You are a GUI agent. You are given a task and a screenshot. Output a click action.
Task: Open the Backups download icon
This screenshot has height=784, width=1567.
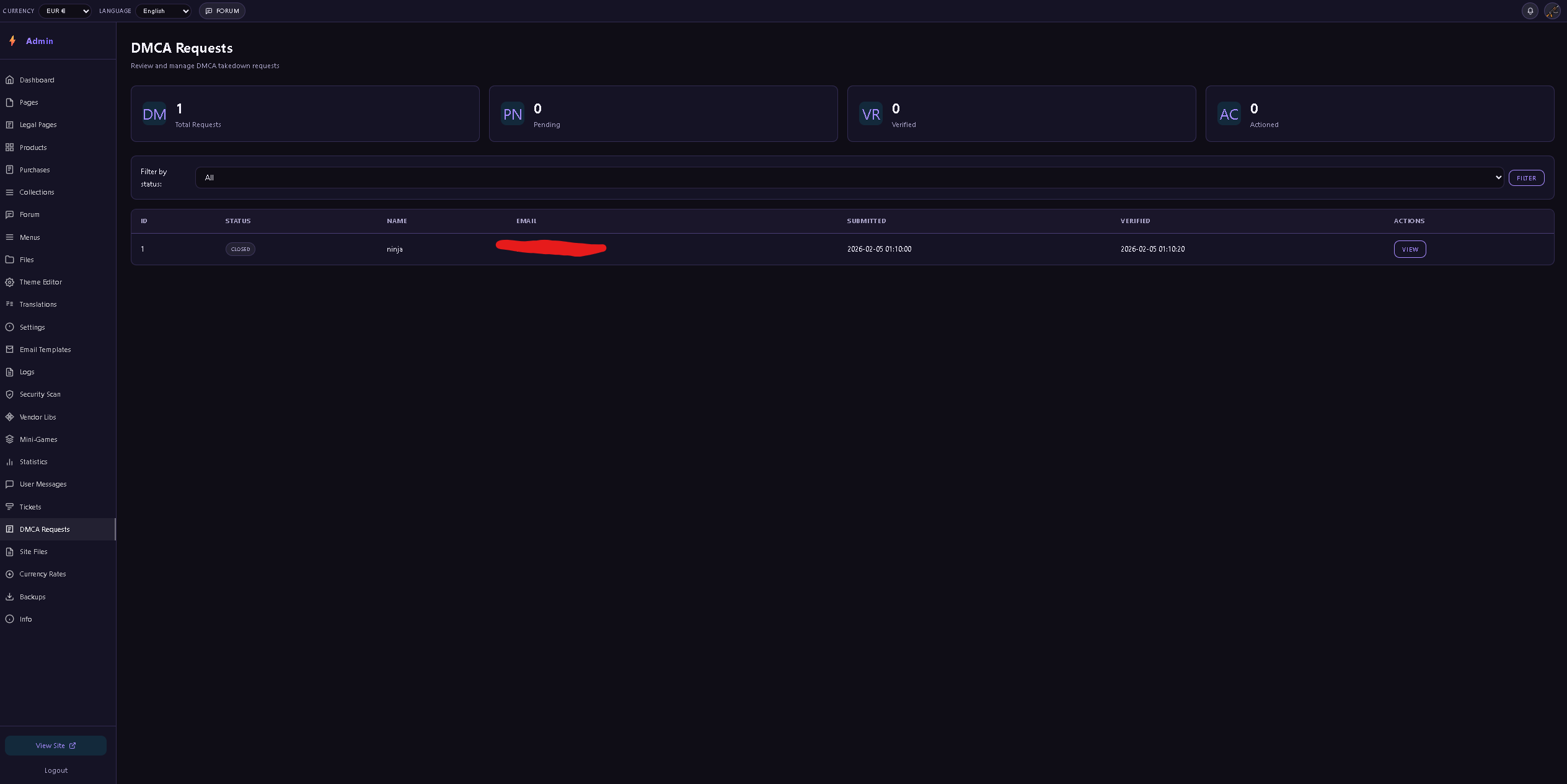click(x=10, y=596)
